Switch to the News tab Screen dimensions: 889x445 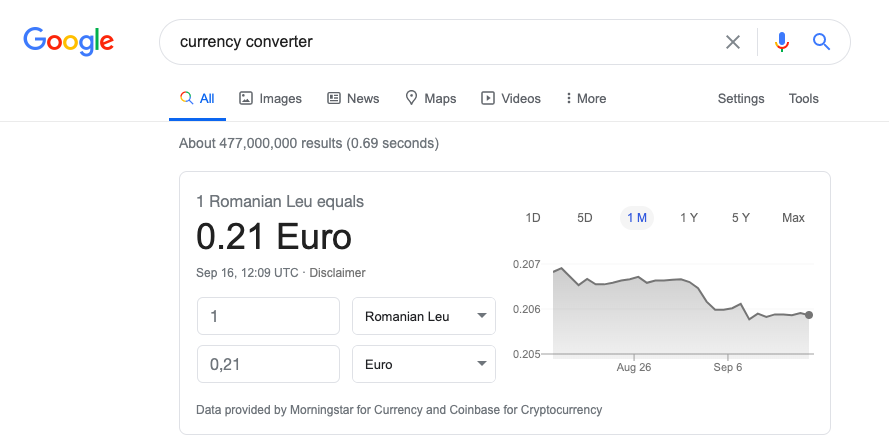pos(353,98)
